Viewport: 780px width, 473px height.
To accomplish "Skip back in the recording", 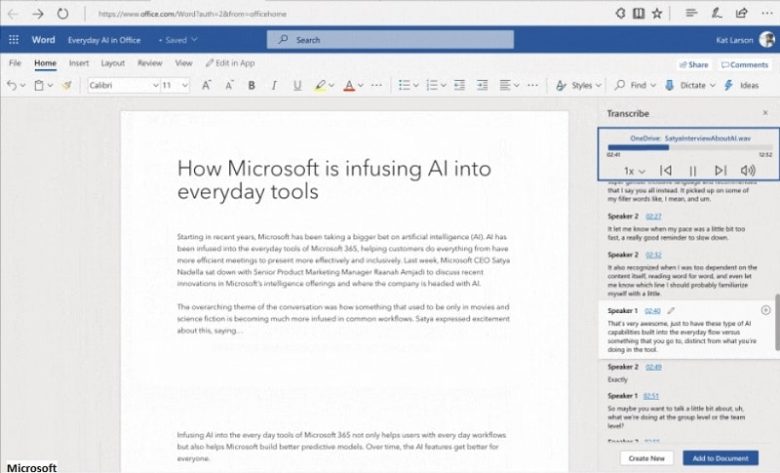I will coord(666,171).
